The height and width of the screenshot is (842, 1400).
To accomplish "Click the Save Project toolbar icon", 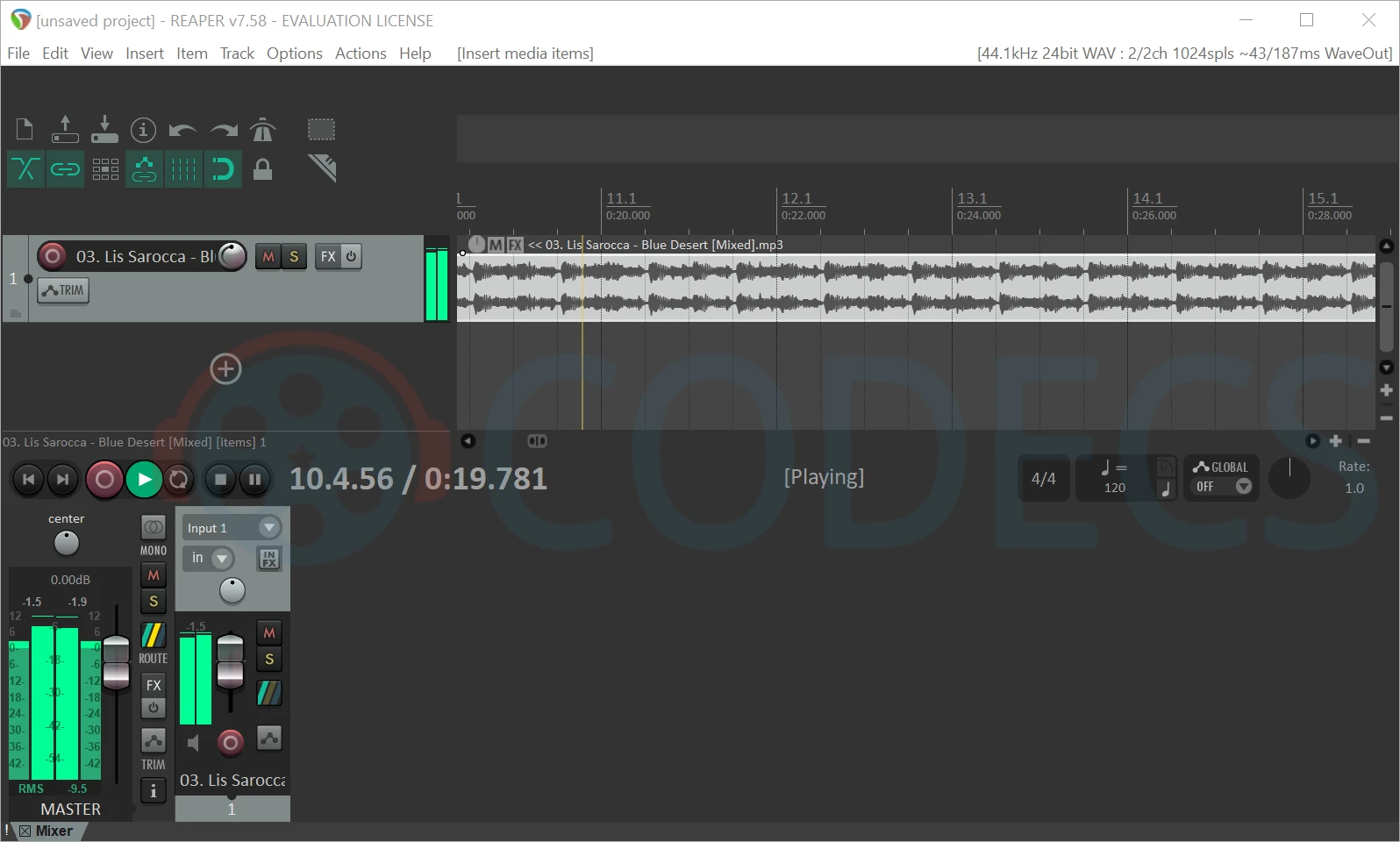I will pyautogui.click(x=104, y=130).
